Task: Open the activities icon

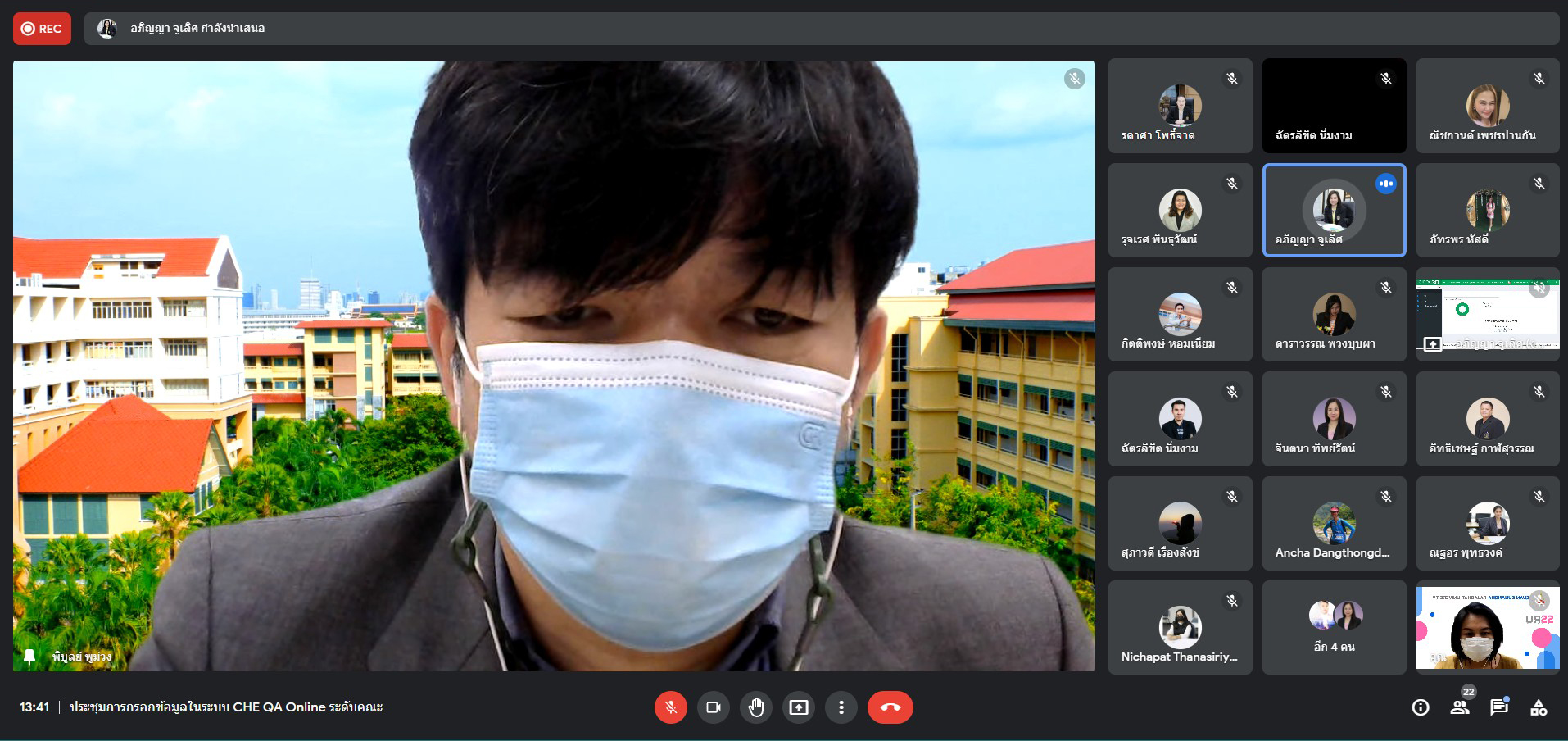Action: pos(1539,707)
